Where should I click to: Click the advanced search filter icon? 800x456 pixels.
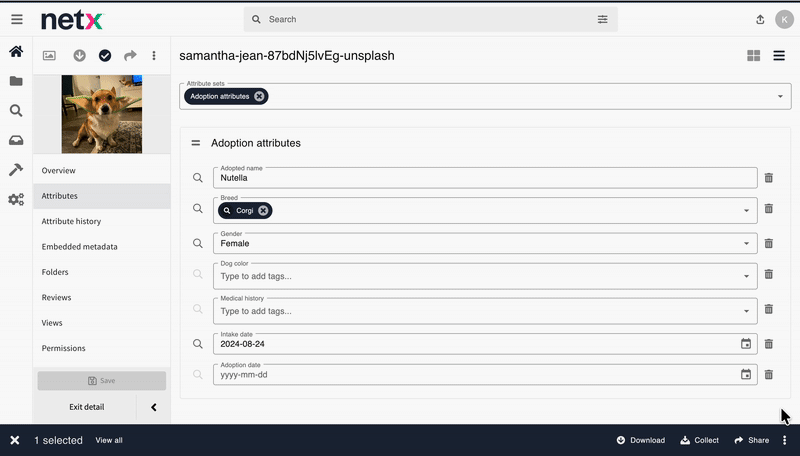coord(602,19)
